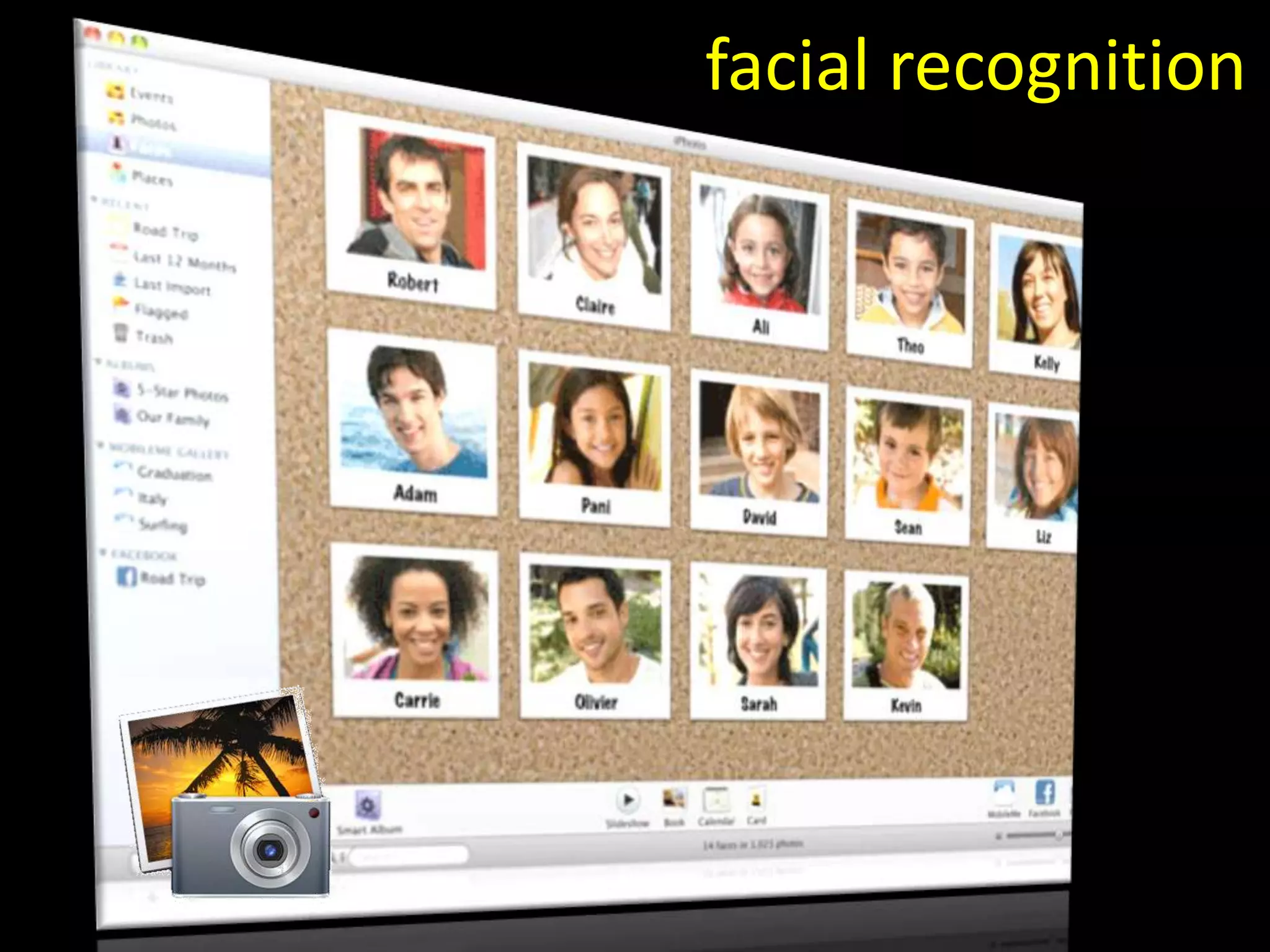
Task: Click the name label Adam
Action: coord(415,493)
